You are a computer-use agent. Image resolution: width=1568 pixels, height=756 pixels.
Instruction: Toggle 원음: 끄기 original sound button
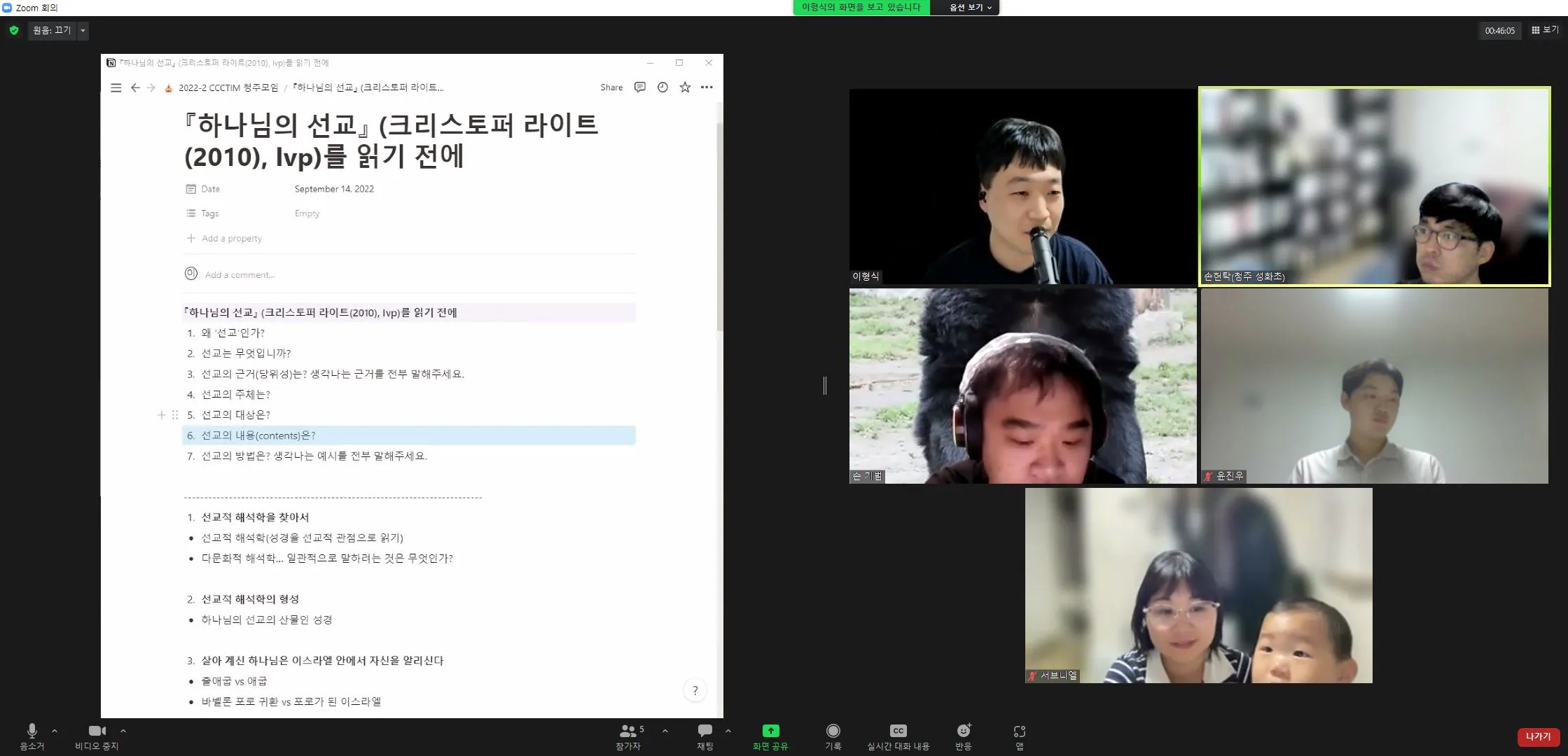point(53,30)
